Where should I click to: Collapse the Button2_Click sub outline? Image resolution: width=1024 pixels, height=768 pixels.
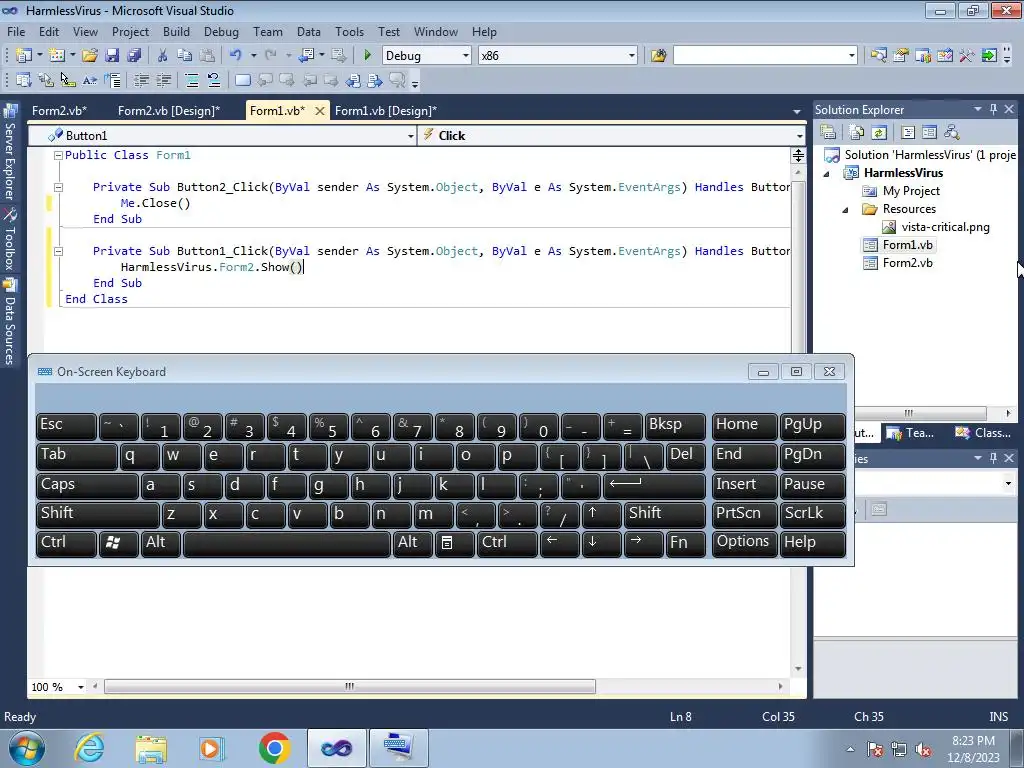click(x=58, y=187)
